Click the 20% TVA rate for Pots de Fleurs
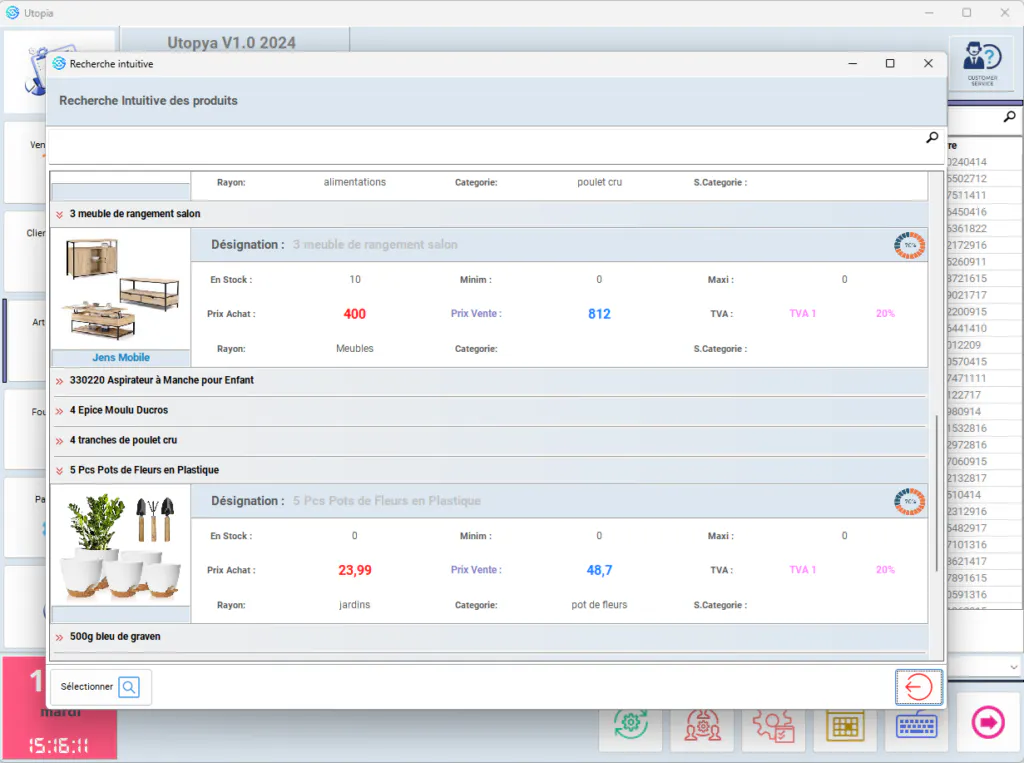The image size is (1024, 763). (885, 570)
